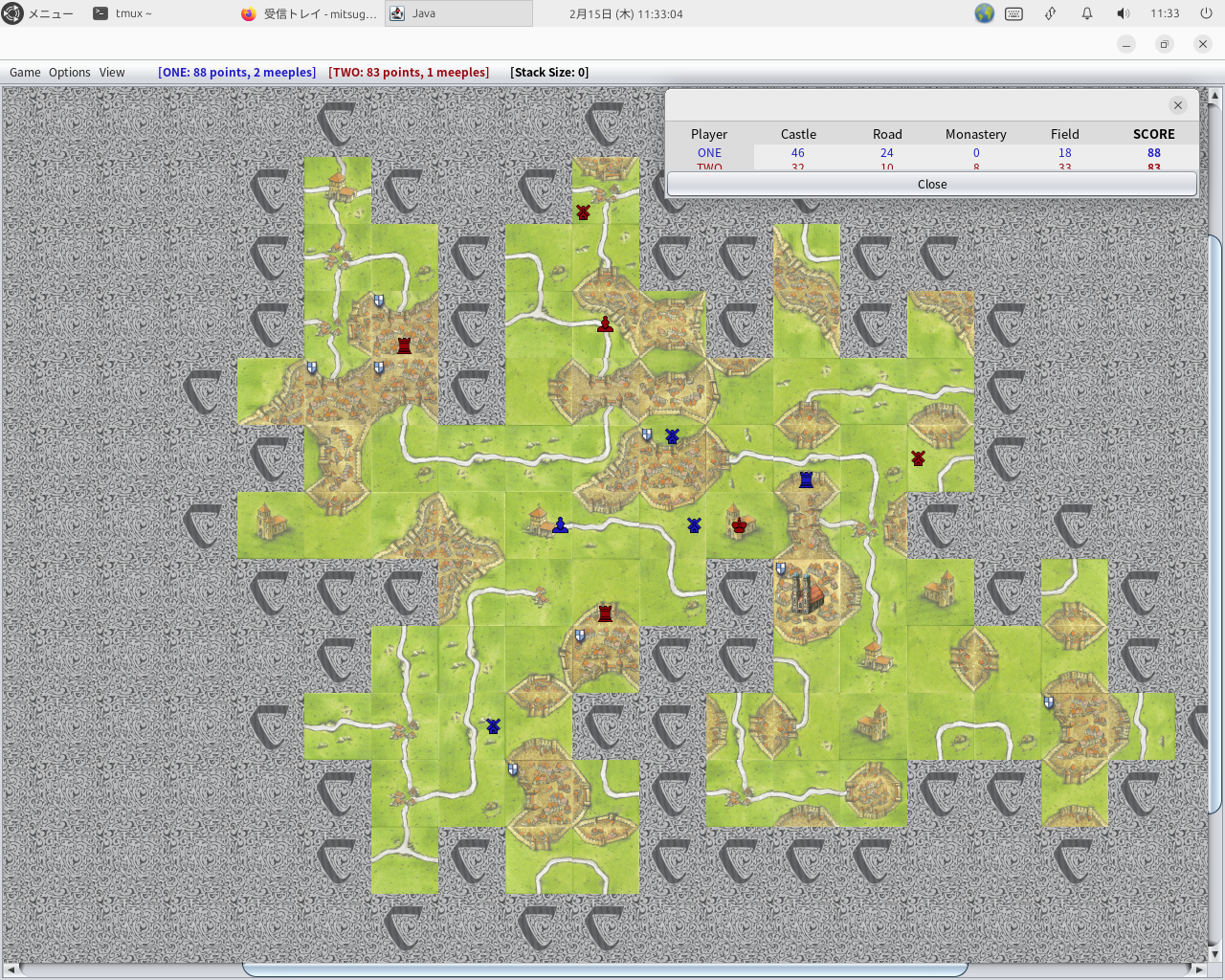This screenshot has width=1225, height=980.
Task: Click the vertical scrollbar up arrow
Action: point(1215,96)
